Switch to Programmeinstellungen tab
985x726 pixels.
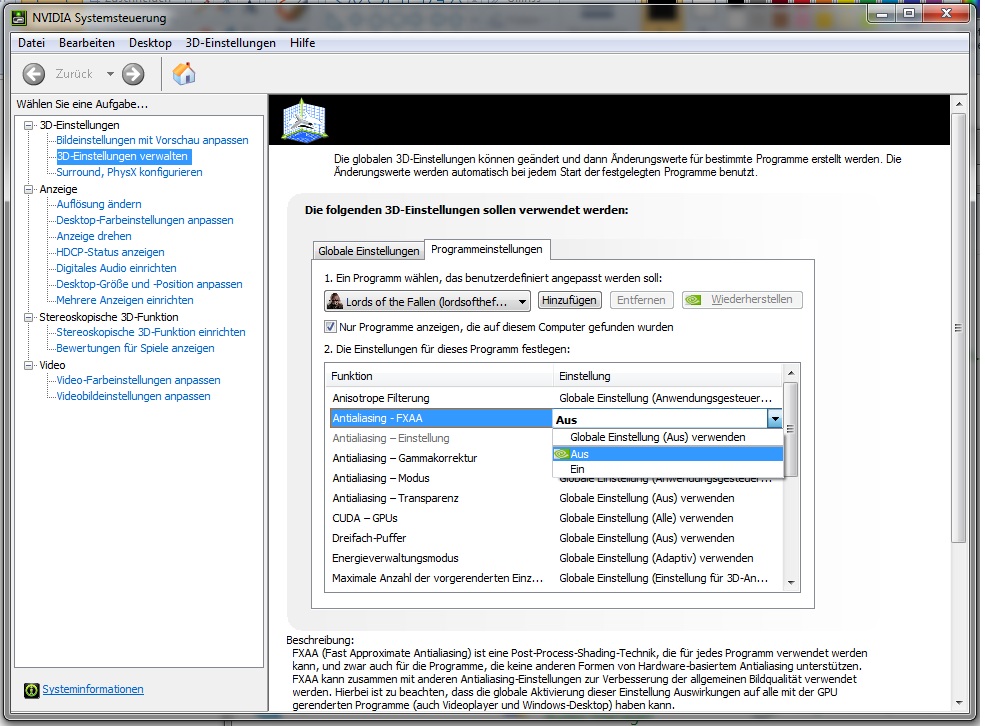[x=487, y=249]
